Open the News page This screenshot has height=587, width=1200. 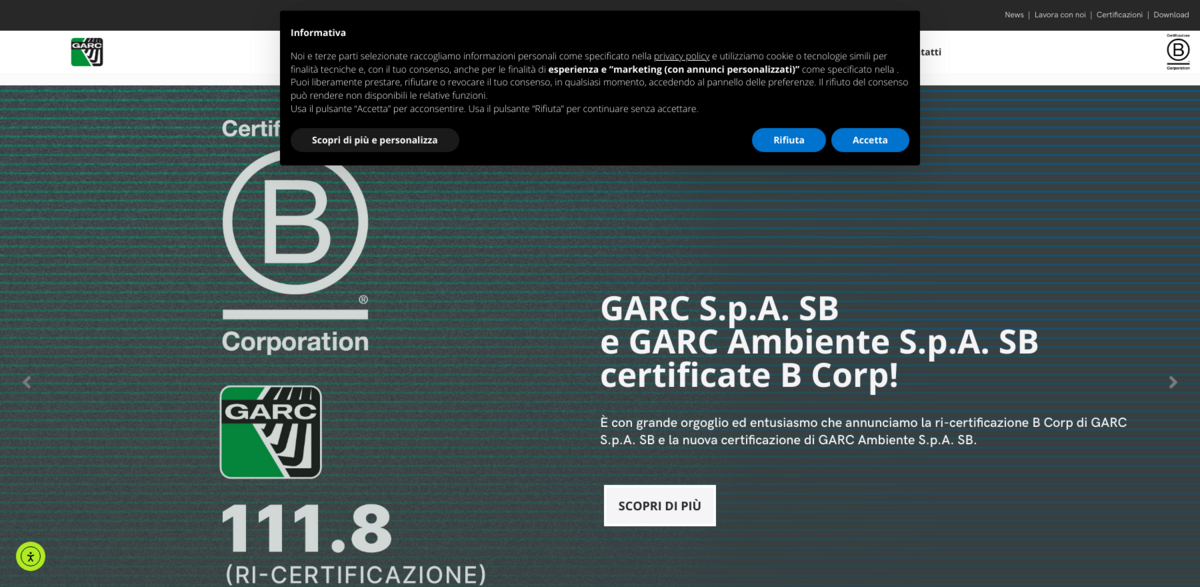(x=1013, y=14)
